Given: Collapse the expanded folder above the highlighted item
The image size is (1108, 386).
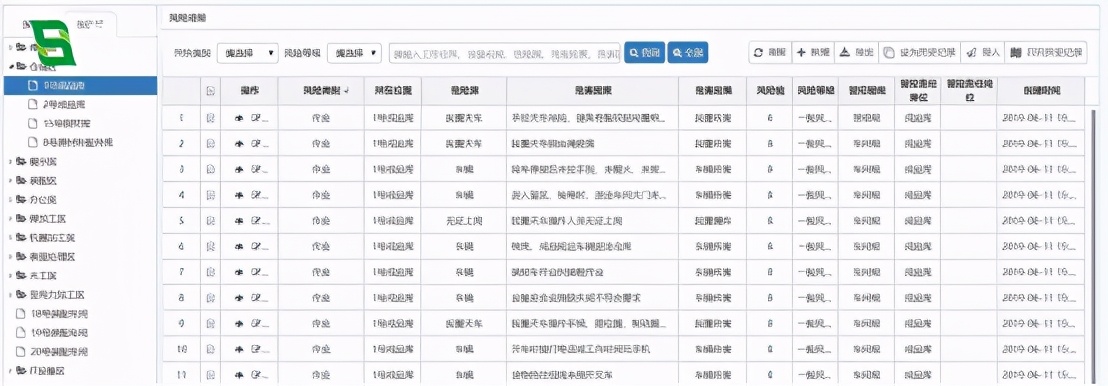Looking at the screenshot, I should 11,66.
